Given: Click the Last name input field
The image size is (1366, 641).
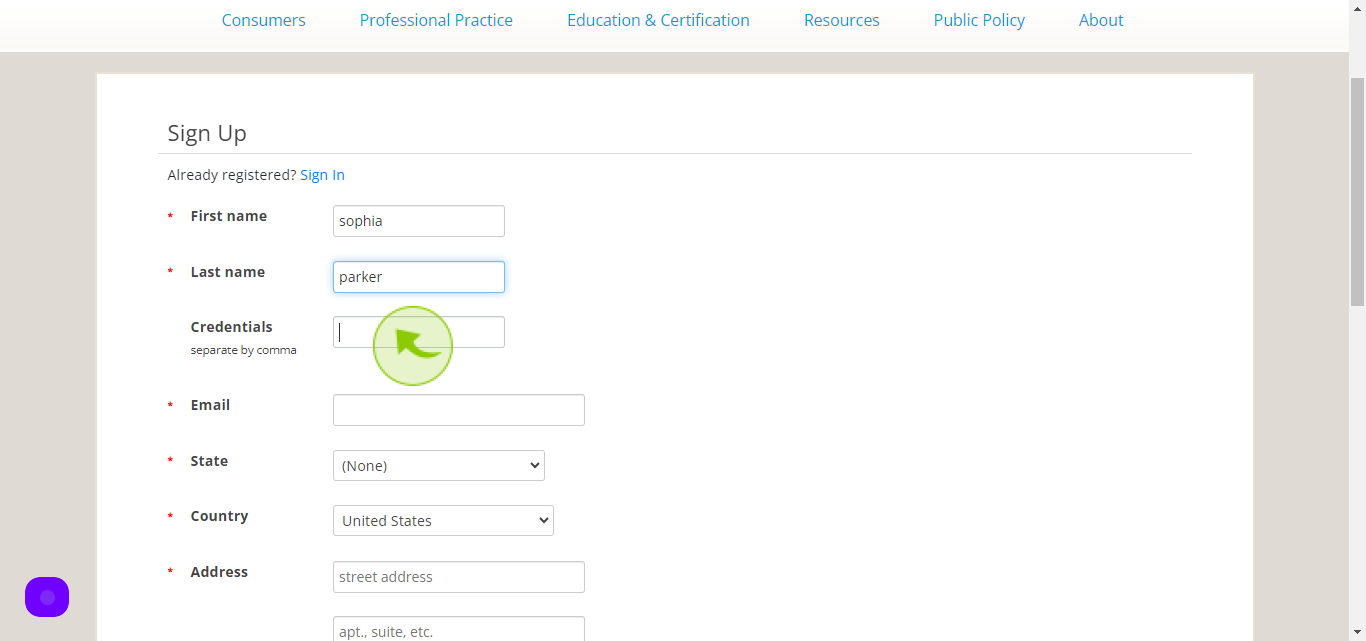Looking at the screenshot, I should [x=419, y=277].
